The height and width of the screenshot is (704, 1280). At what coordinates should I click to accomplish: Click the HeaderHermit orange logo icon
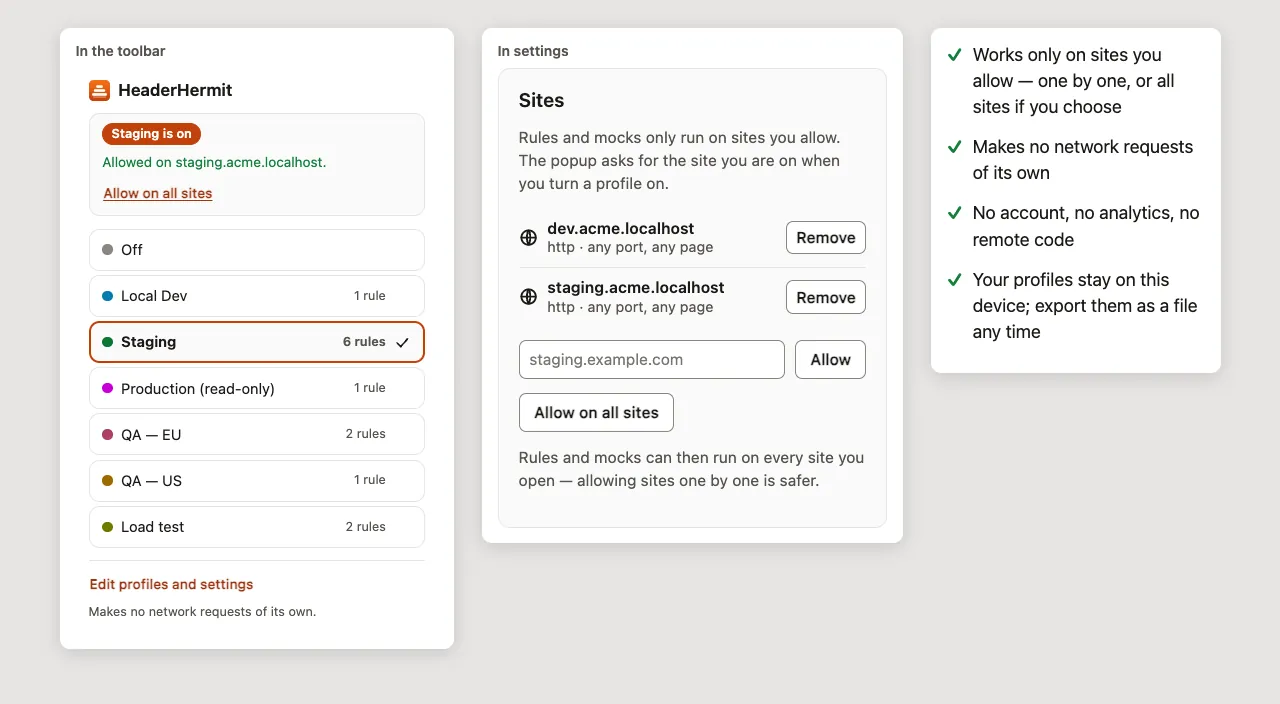pos(99,90)
